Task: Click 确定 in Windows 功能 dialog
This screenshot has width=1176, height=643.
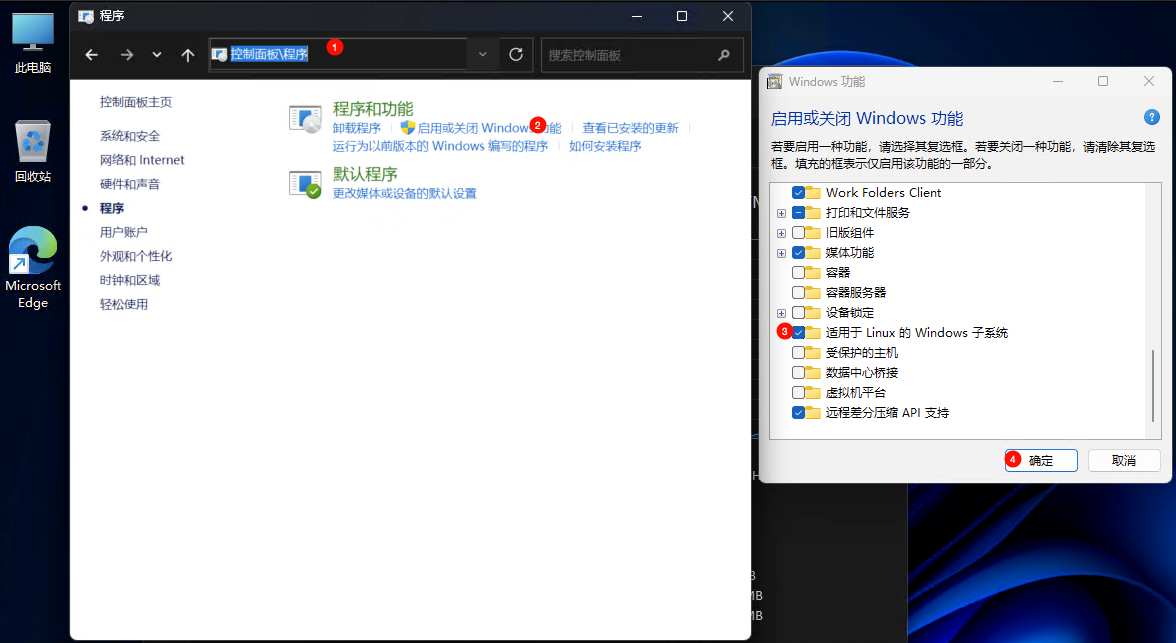Action: [x=1041, y=461]
